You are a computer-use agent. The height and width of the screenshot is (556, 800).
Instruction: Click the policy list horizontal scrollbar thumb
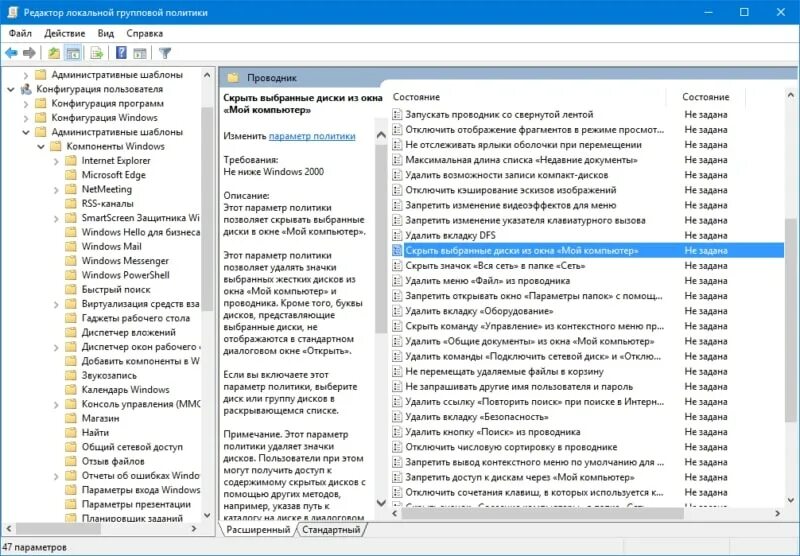pos(542,513)
